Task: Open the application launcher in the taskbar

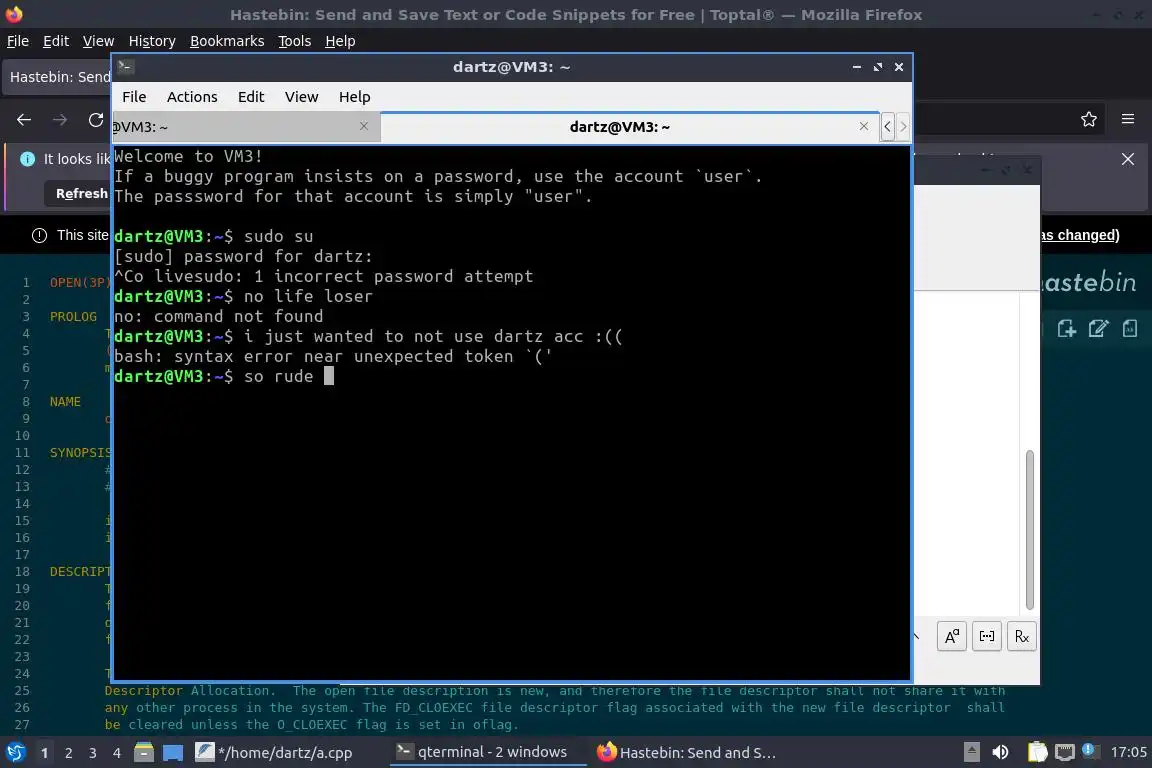Action: (15, 753)
